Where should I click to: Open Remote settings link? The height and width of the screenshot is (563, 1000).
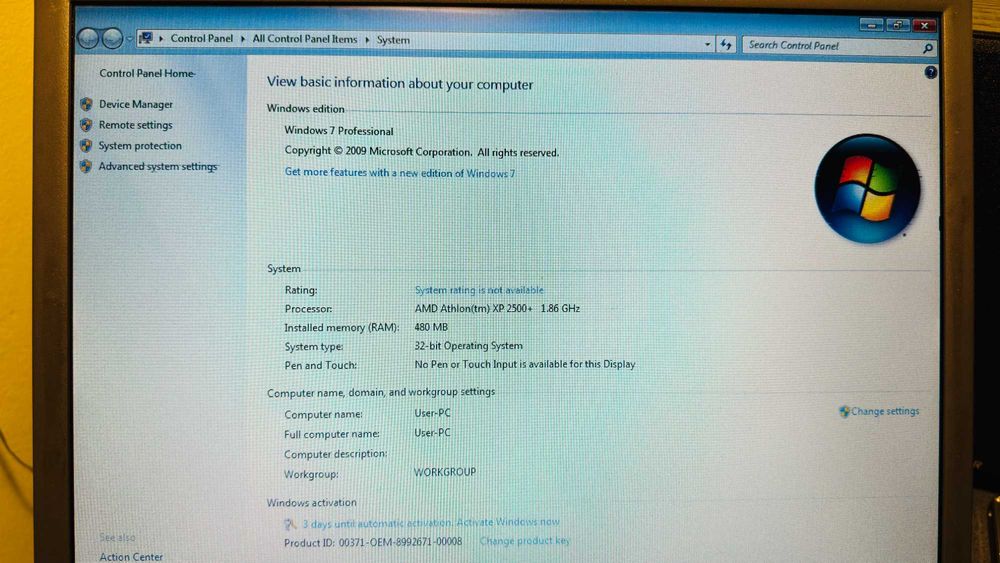pos(135,125)
